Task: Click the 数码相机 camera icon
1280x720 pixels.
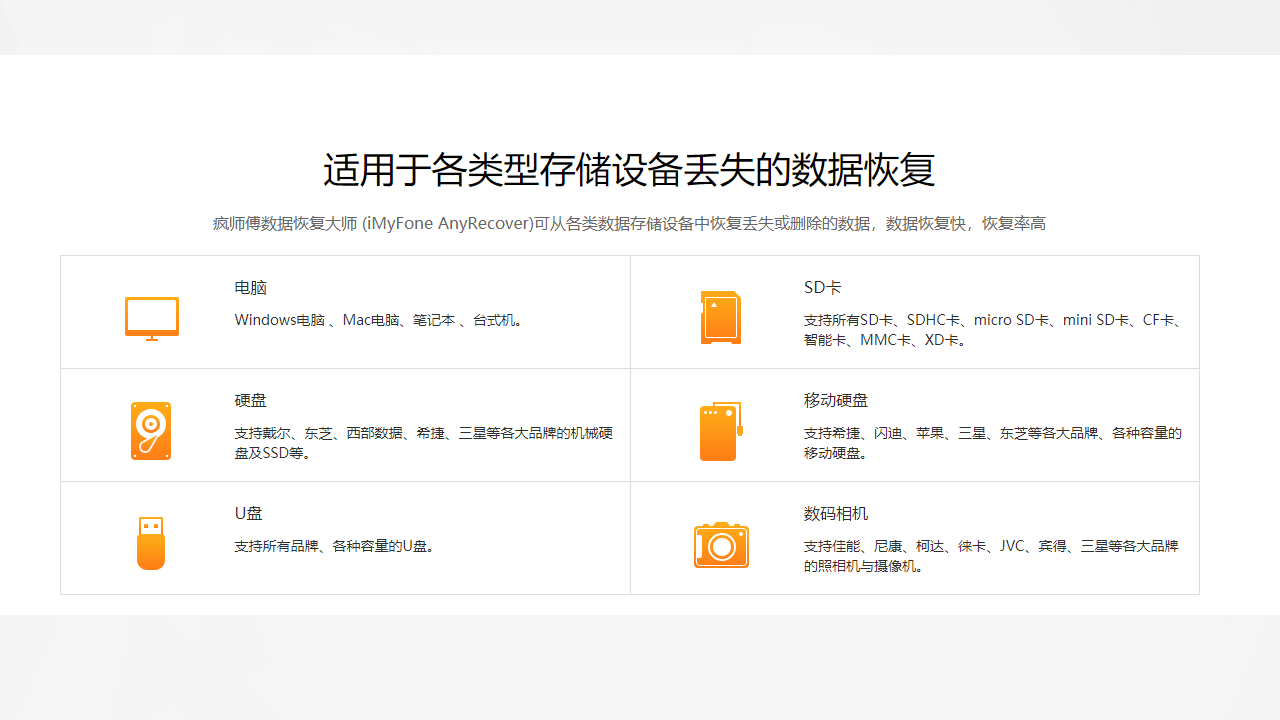Action: click(721, 544)
